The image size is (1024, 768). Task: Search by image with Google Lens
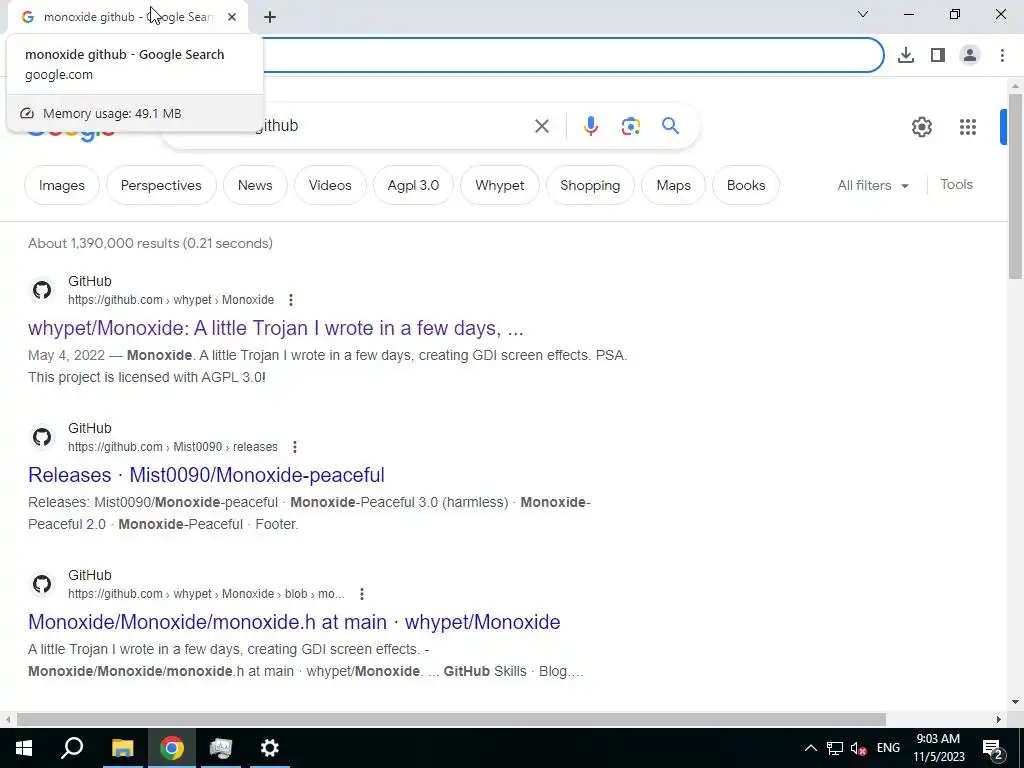pos(630,126)
